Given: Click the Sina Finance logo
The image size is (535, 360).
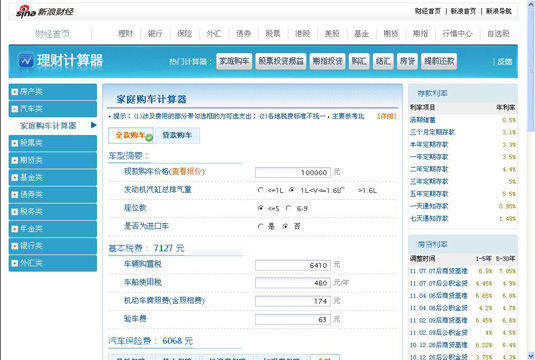Looking at the screenshot, I should pos(45,12).
